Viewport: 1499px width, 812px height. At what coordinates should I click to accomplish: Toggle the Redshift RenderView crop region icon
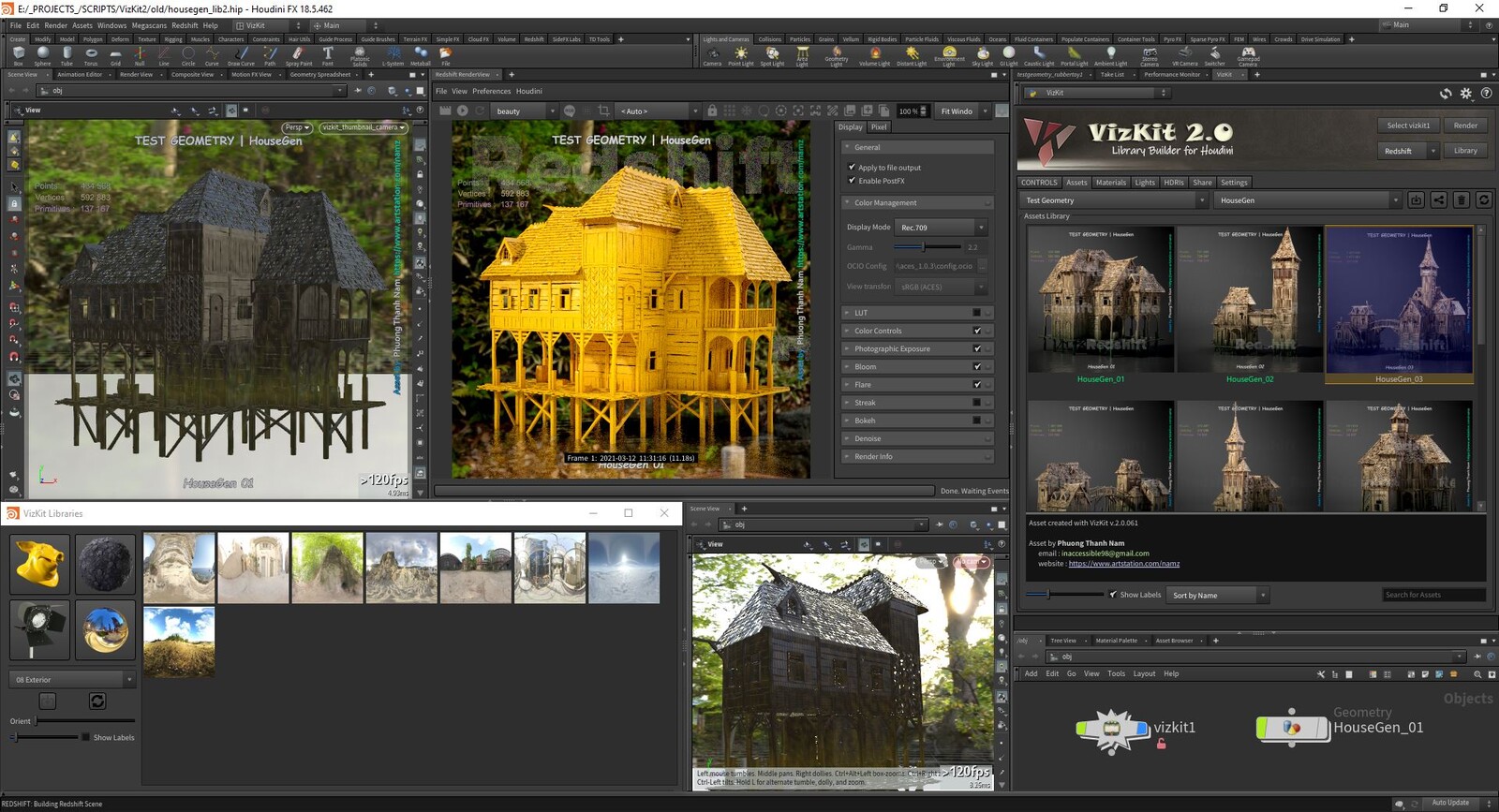tap(603, 111)
